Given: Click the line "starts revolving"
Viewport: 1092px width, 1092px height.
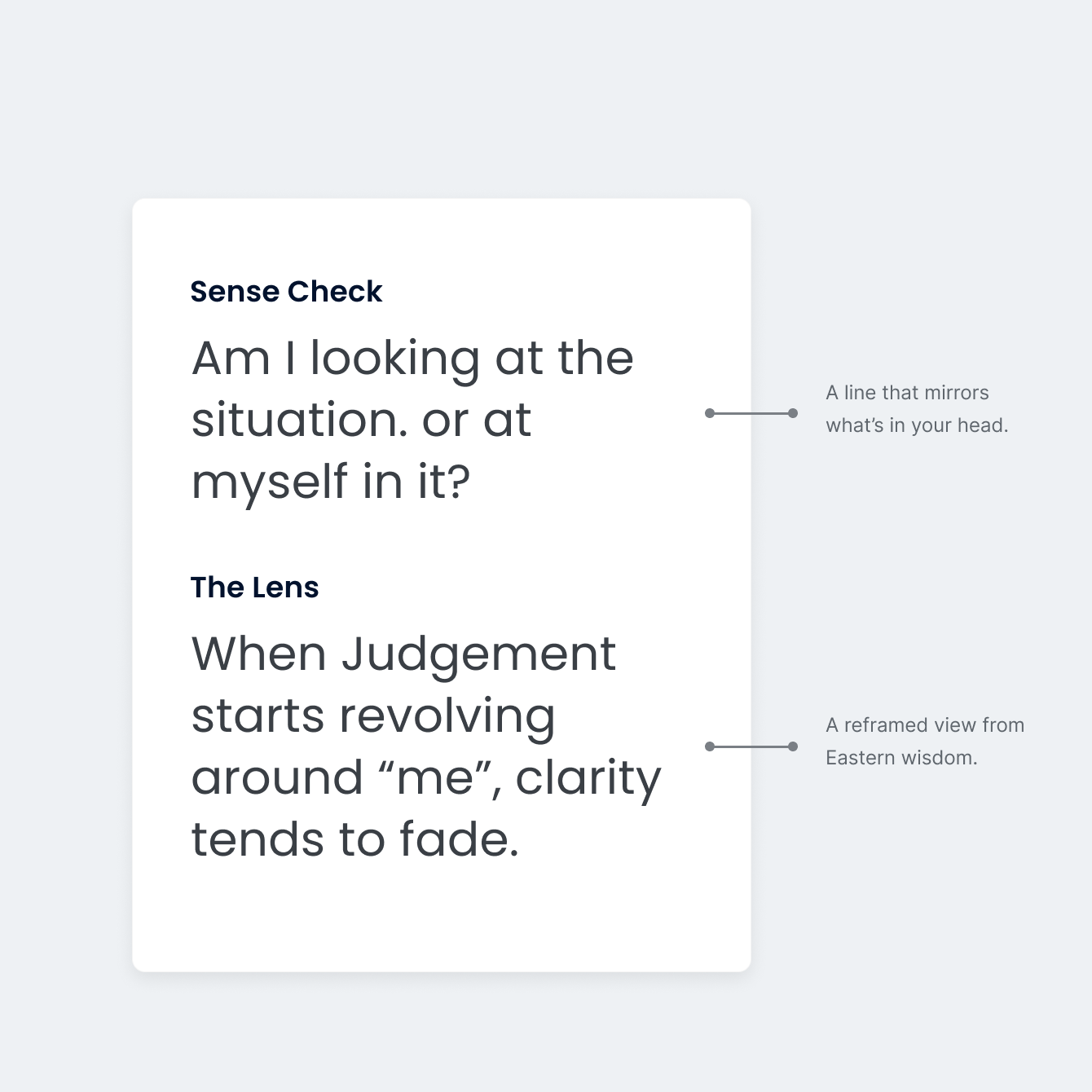Looking at the screenshot, I should pyautogui.click(x=373, y=716).
